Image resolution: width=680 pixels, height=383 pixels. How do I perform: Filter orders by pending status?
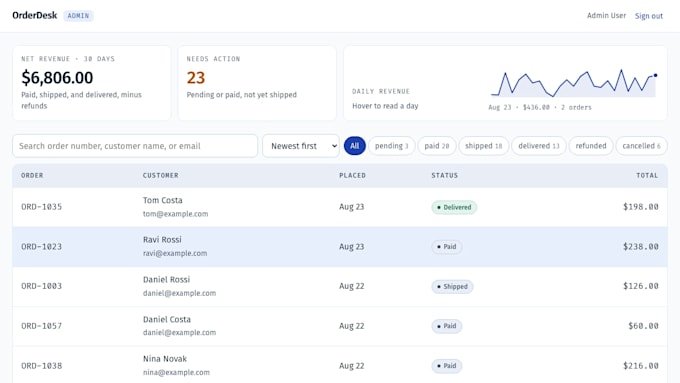tap(392, 146)
